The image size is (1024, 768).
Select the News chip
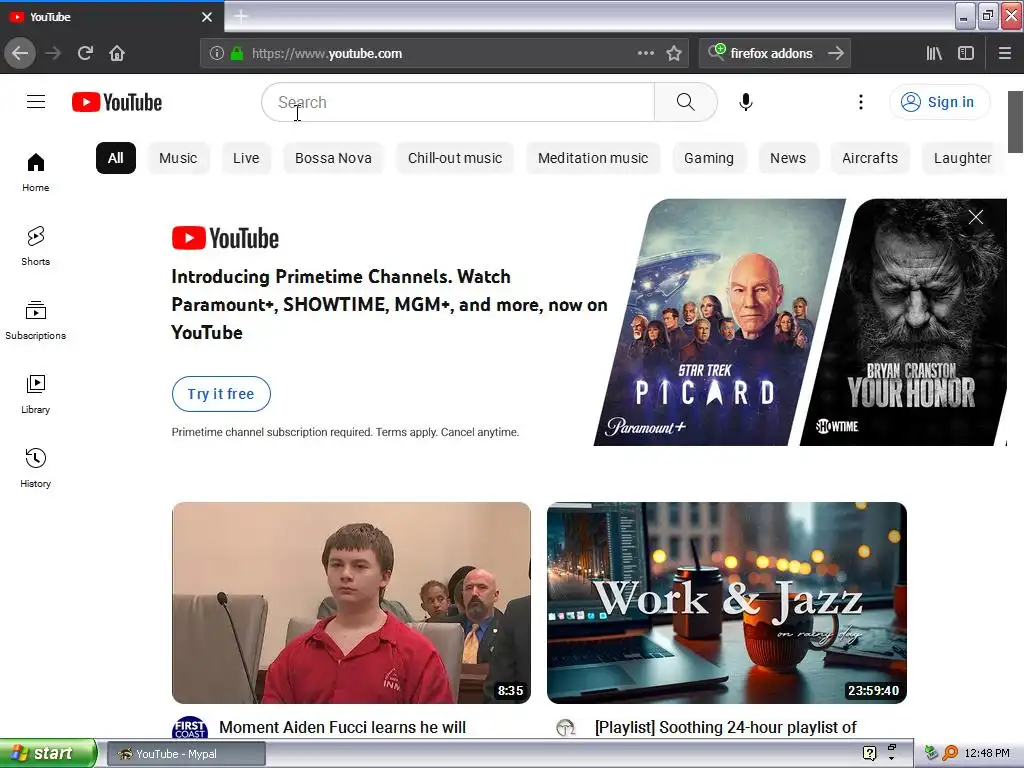coord(788,158)
